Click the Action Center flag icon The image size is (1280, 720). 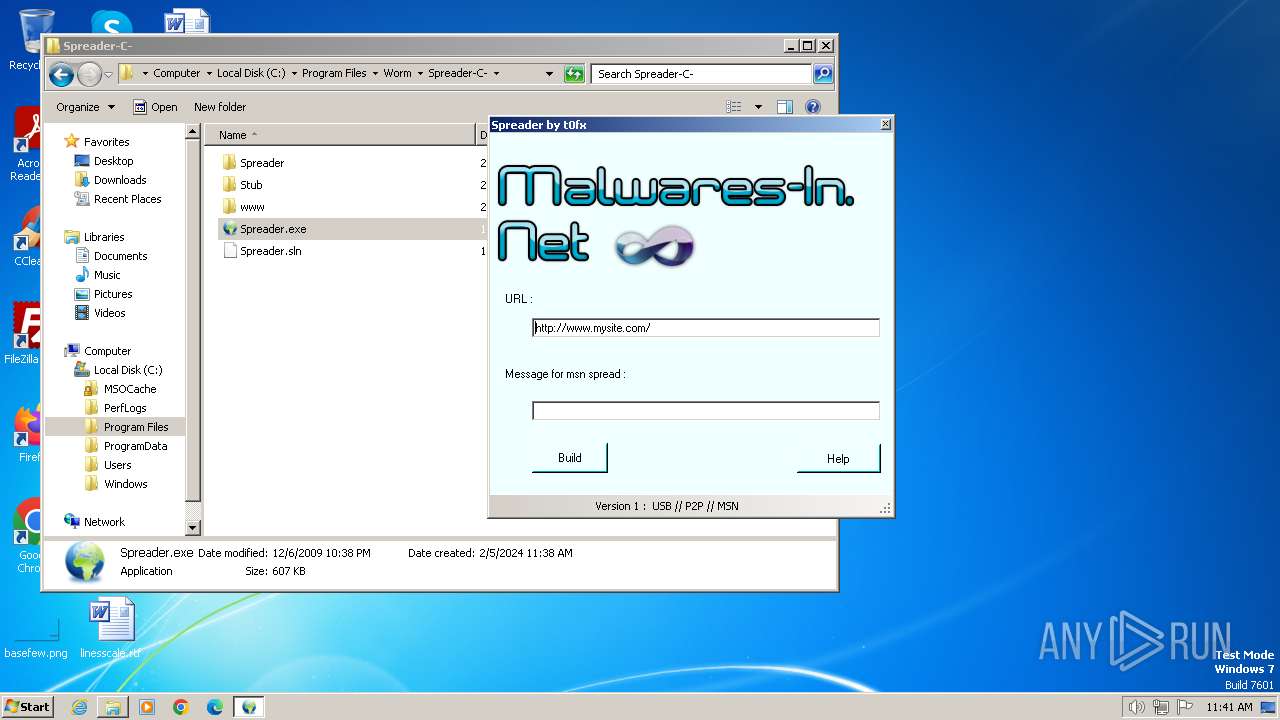point(1185,707)
